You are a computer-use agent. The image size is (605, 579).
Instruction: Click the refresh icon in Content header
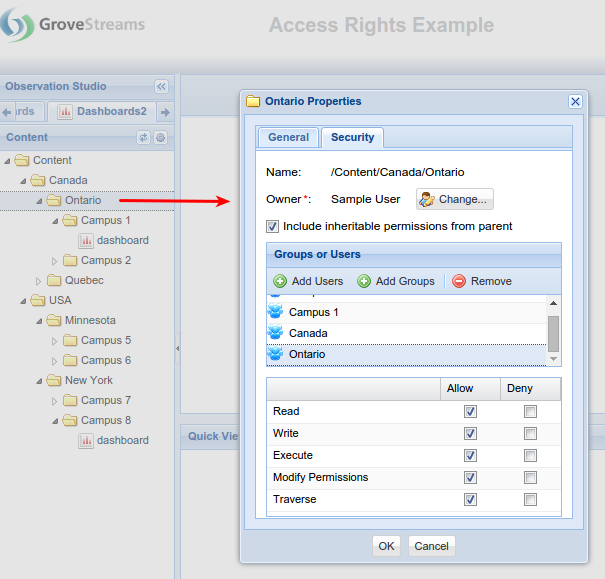click(143, 138)
